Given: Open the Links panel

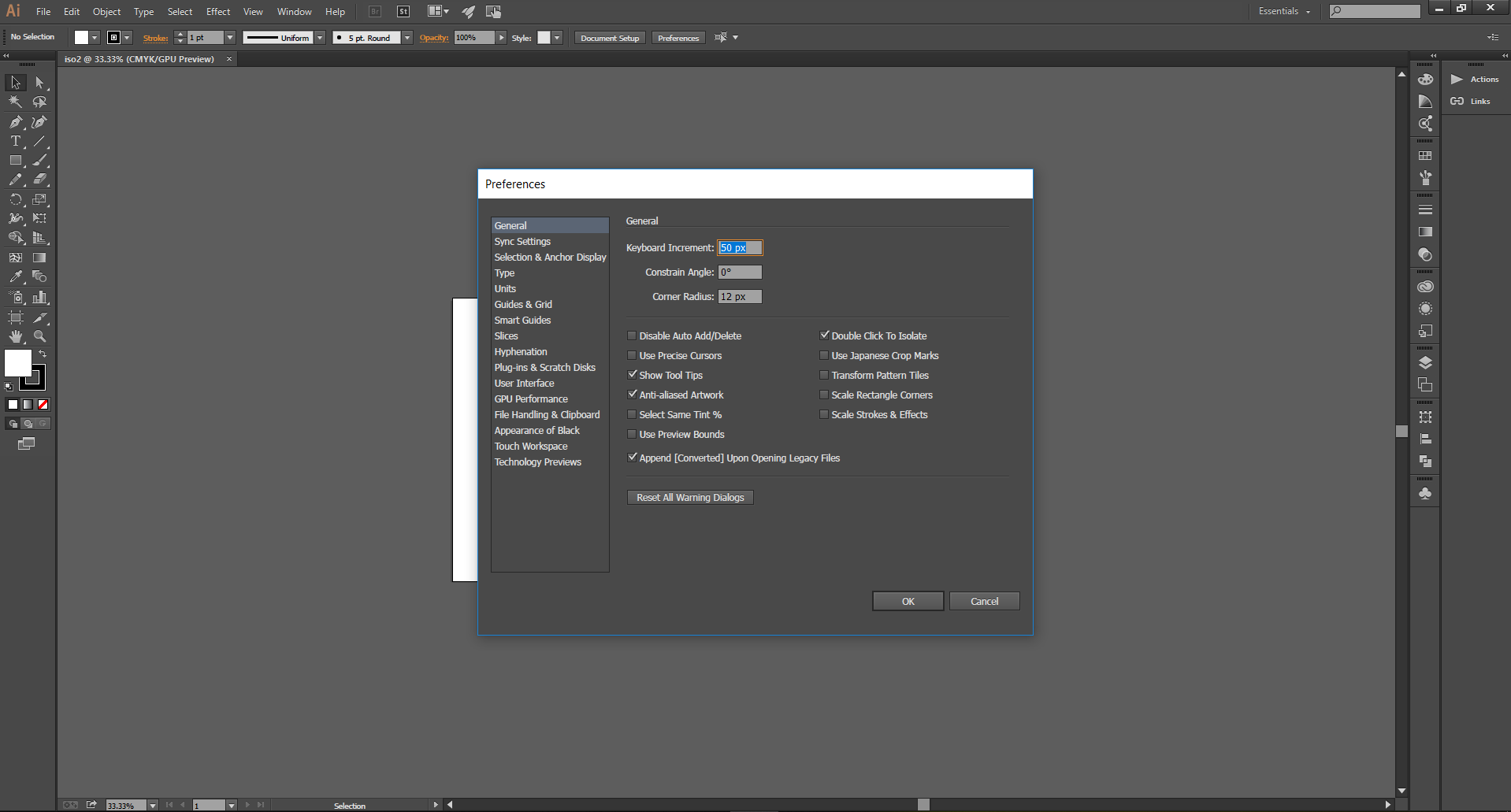Looking at the screenshot, I should click(1472, 102).
